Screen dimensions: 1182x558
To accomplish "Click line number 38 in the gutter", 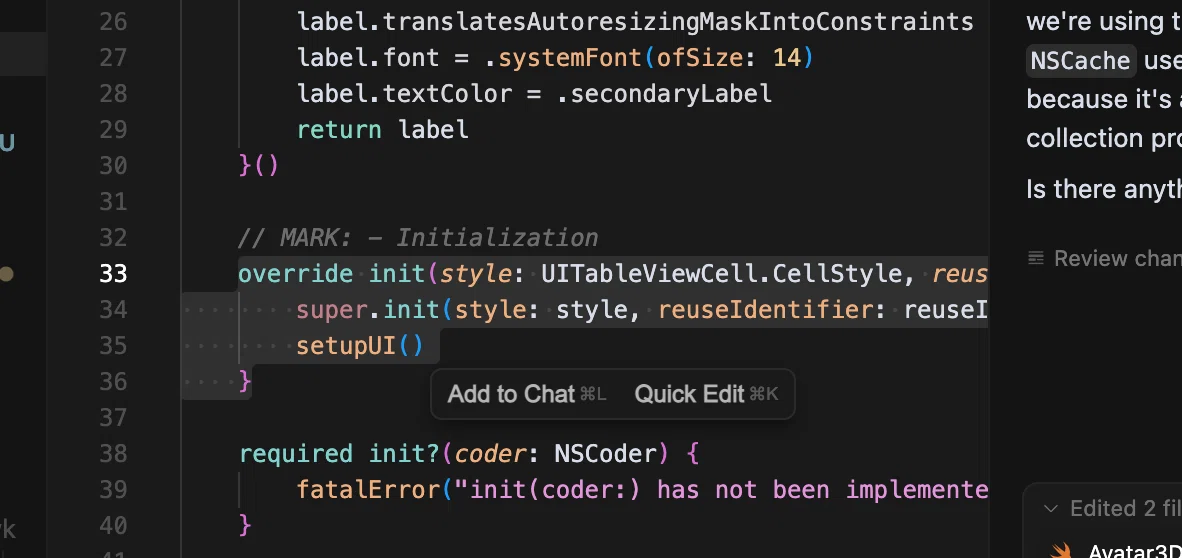I will pos(113,453).
